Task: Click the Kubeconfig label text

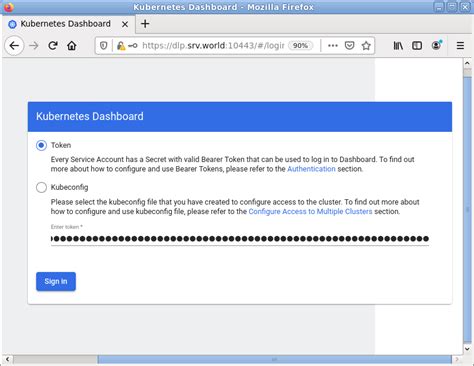Action: click(69, 187)
